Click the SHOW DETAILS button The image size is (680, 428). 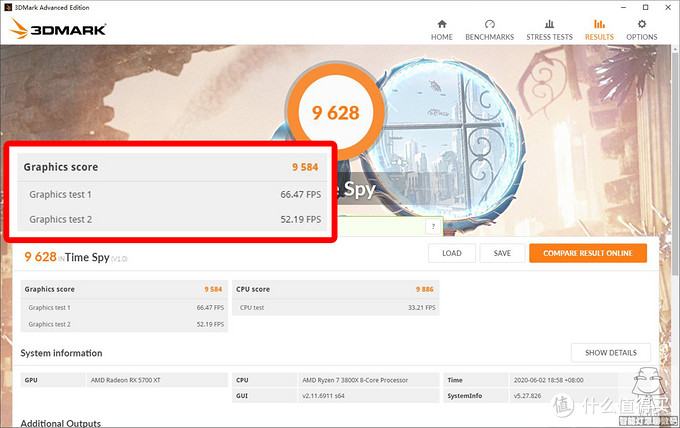tap(611, 353)
